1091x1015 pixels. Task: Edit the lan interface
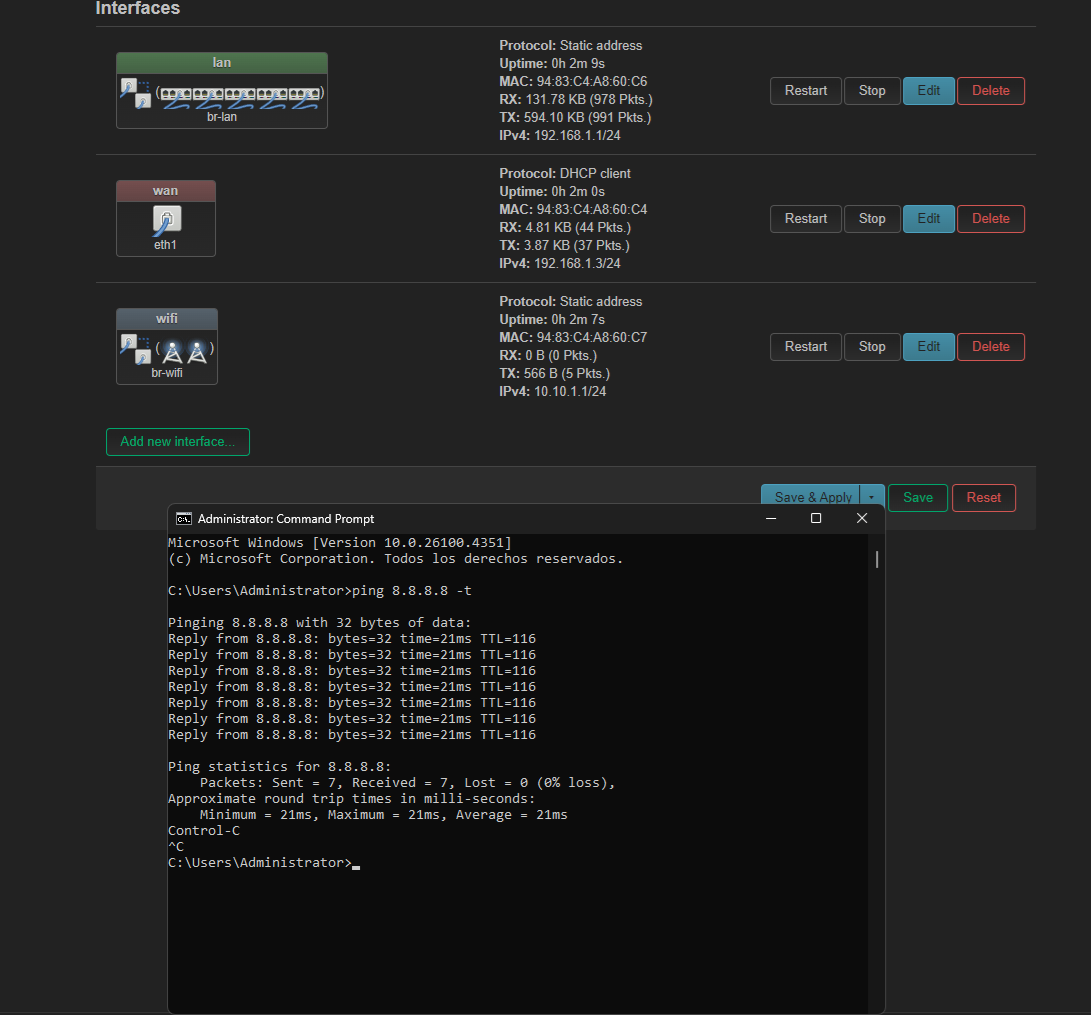click(x=929, y=91)
